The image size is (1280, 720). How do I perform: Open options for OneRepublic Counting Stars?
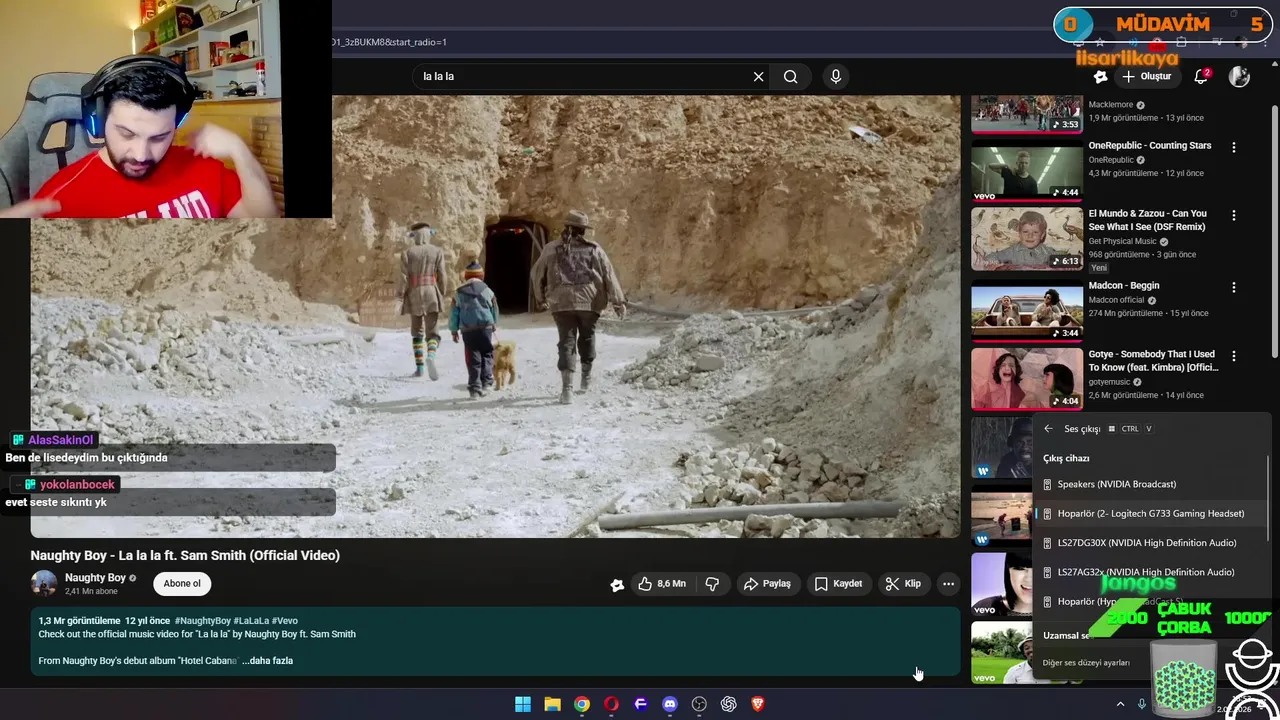point(1233,147)
